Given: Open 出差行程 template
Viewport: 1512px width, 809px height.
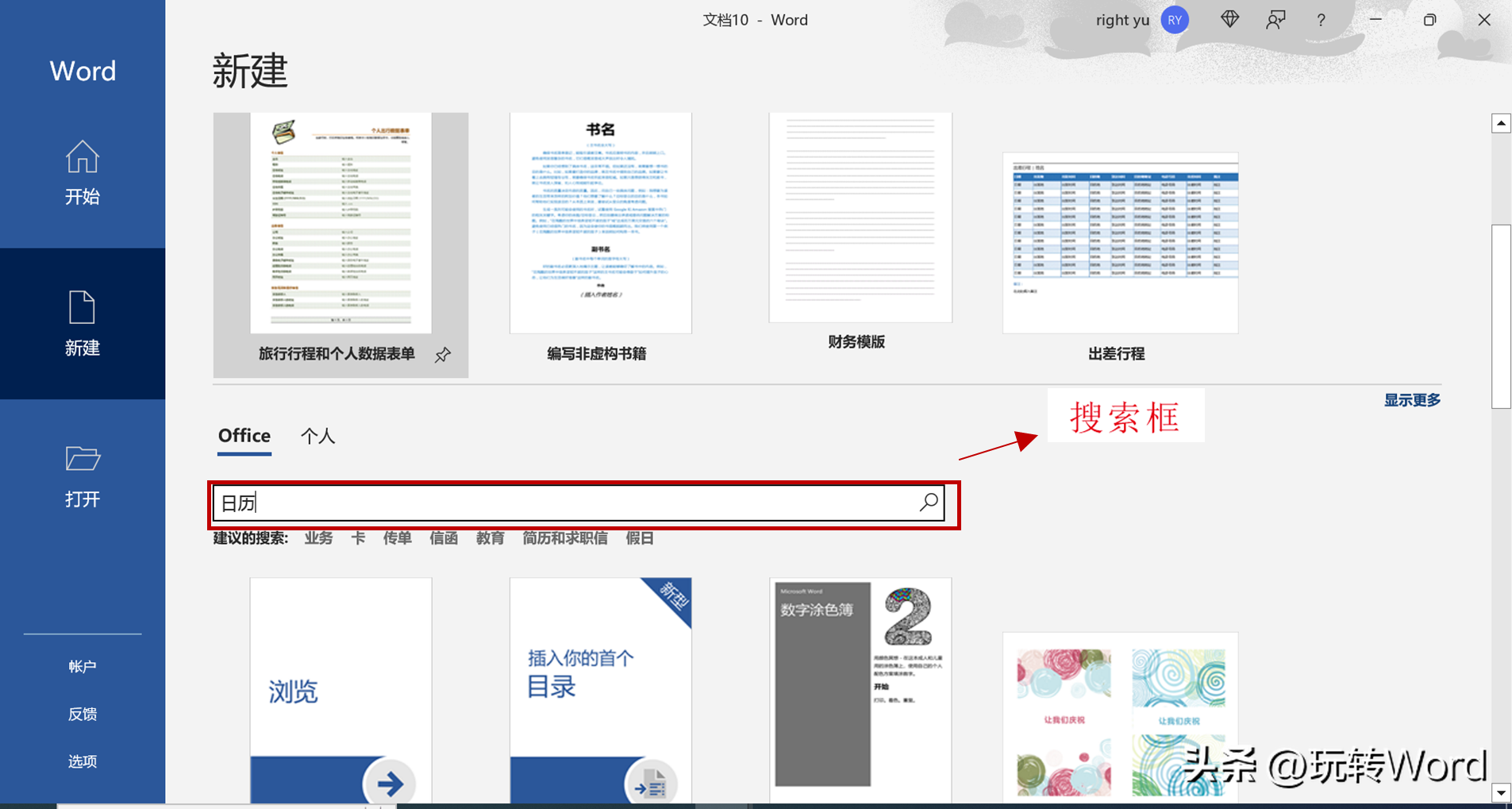Looking at the screenshot, I should [x=1120, y=243].
